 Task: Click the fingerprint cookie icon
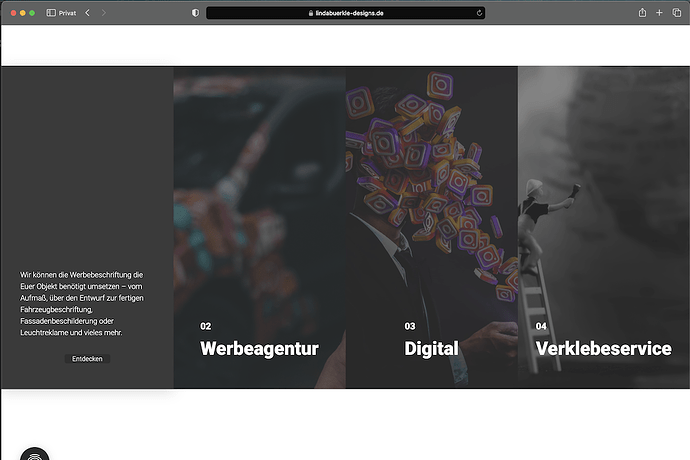35,455
